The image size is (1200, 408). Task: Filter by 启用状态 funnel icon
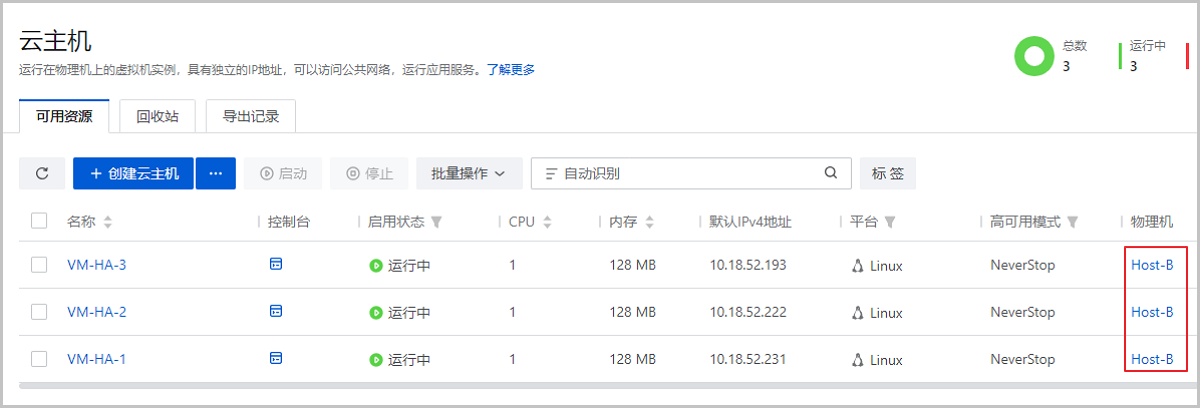tap(436, 221)
